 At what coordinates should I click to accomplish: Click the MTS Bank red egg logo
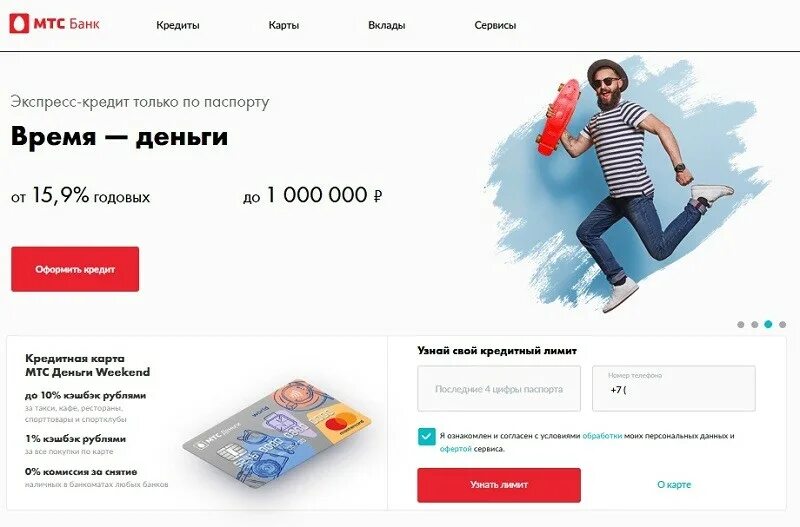[19, 23]
